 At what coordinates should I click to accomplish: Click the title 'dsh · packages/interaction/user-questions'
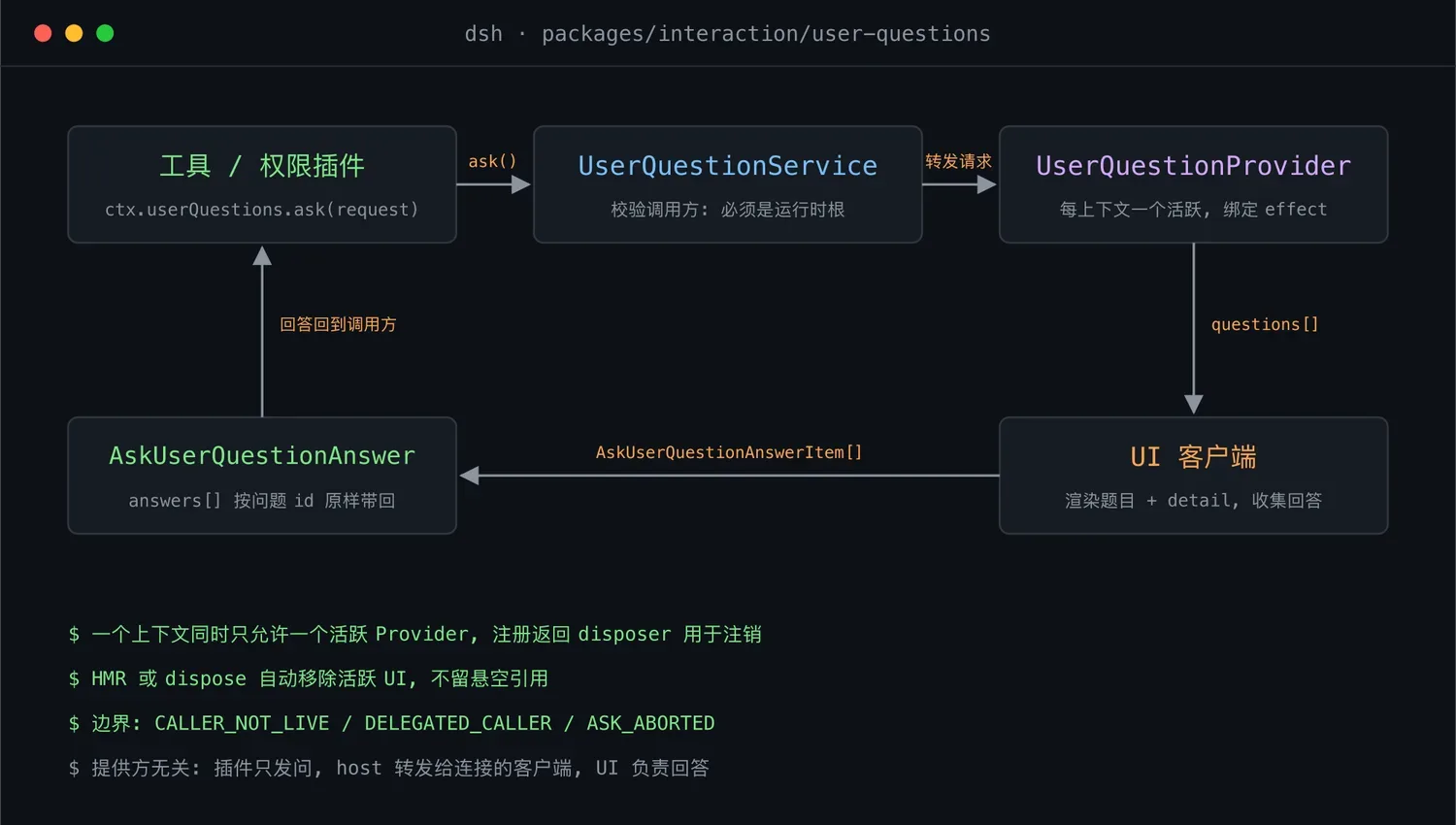[727, 34]
